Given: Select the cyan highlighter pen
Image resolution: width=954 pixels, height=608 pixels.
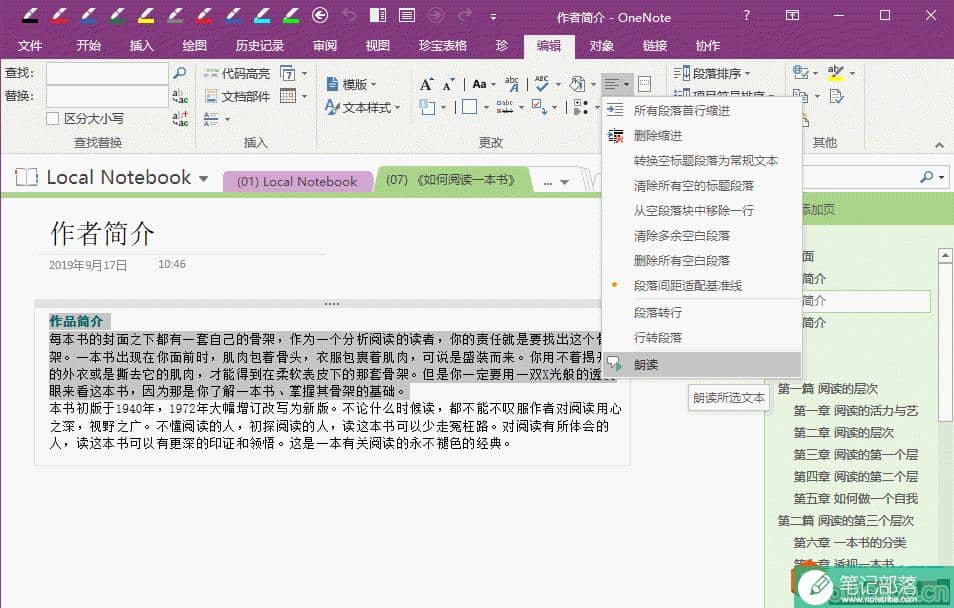Looking at the screenshot, I should 262,15.
